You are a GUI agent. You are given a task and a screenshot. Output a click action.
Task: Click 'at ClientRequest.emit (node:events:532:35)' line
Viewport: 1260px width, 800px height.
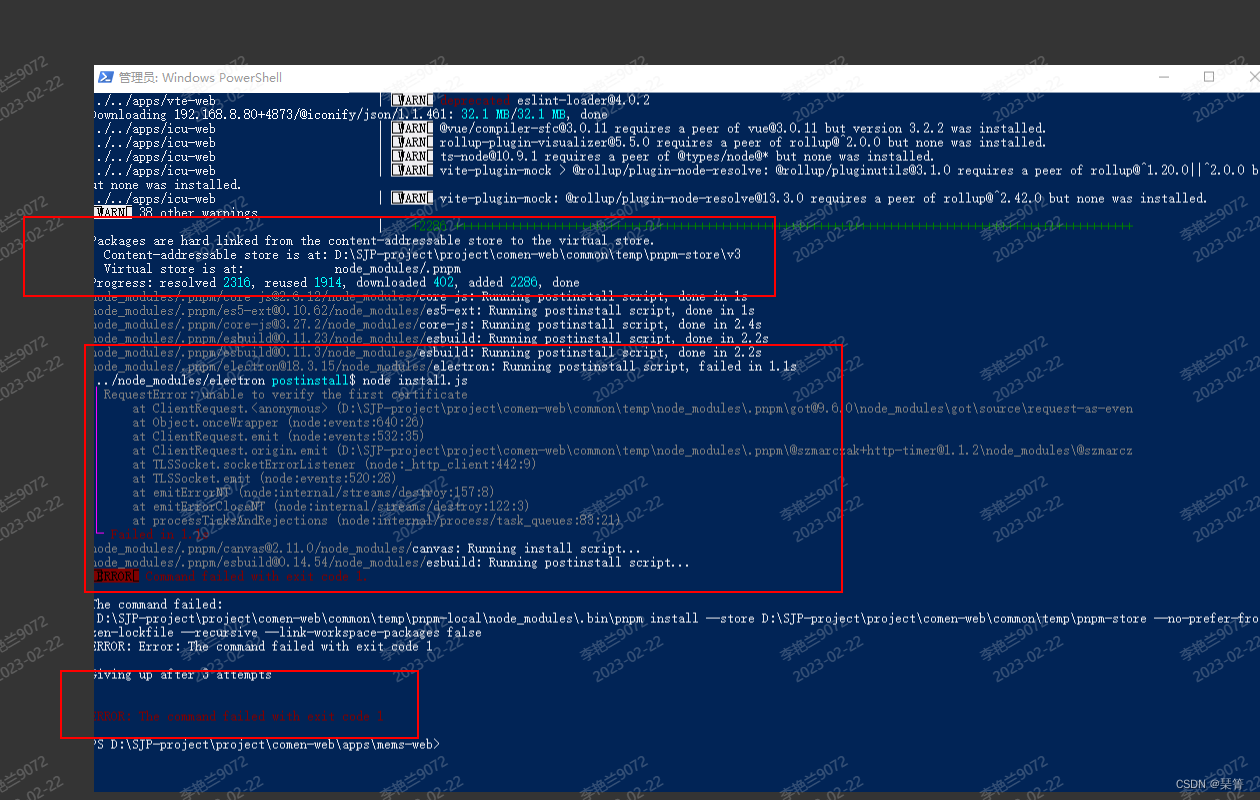[x=277, y=437]
